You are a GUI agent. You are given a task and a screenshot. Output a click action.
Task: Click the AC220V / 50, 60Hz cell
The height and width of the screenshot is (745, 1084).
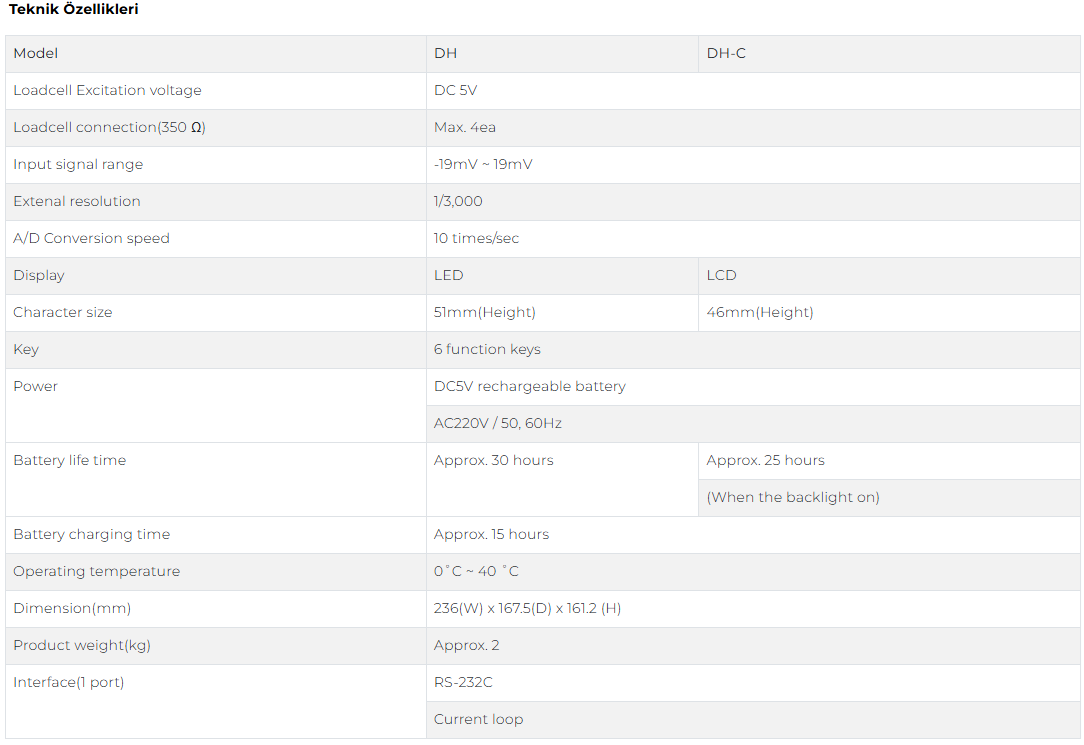498,424
